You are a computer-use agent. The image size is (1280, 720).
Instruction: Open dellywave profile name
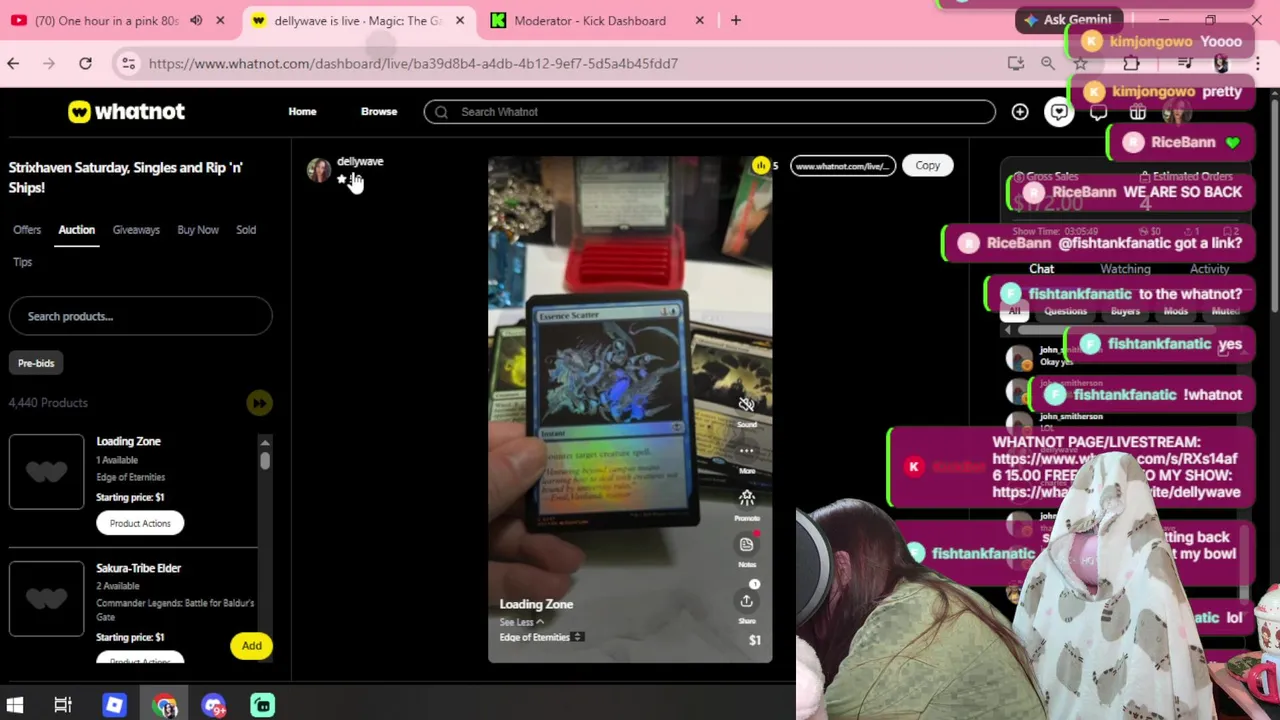pyautogui.click(x=360, y=161)
